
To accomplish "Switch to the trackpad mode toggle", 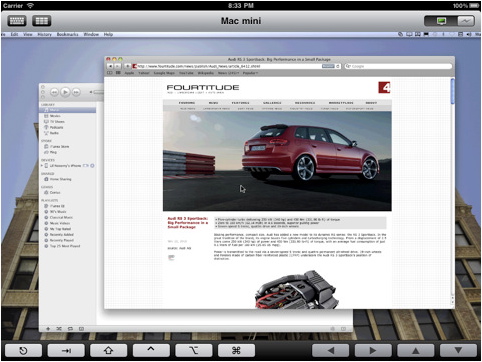I will click(x=466, y=21).
